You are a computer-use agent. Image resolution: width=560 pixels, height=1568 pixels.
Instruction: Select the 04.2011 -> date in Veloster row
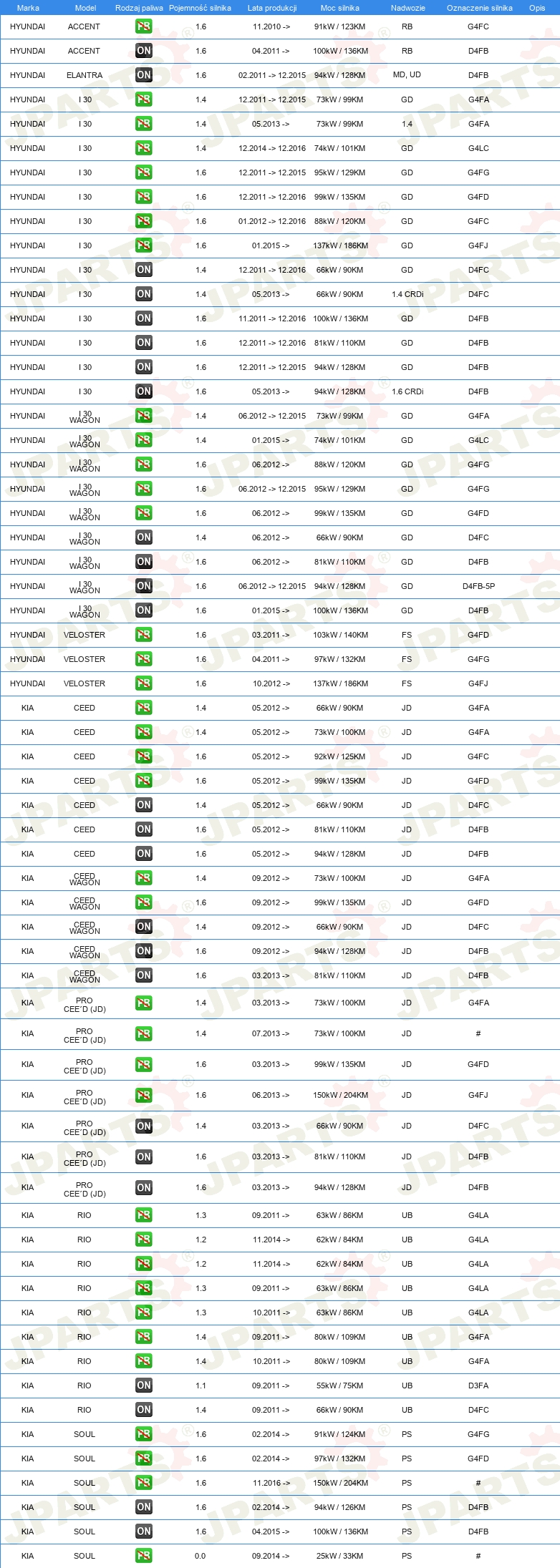point(271,659)
